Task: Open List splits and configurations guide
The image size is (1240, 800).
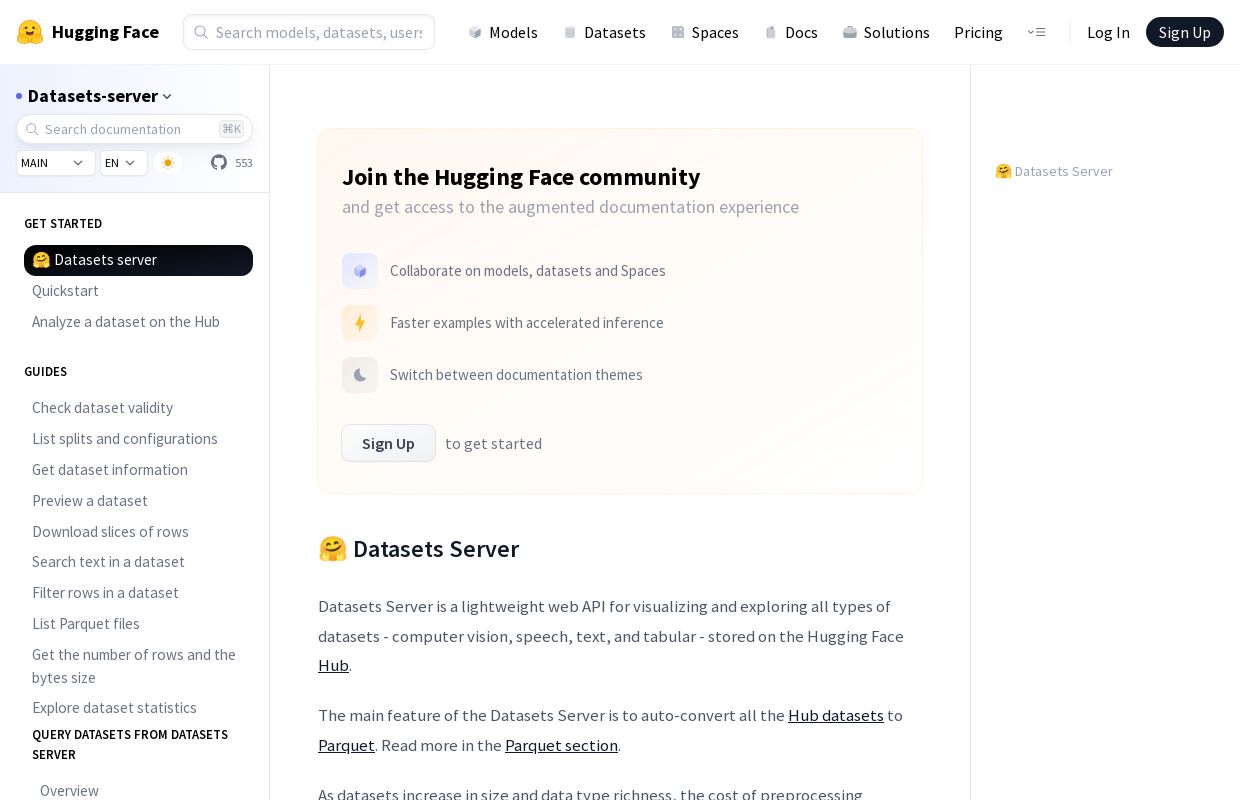Action: (125, 439)
